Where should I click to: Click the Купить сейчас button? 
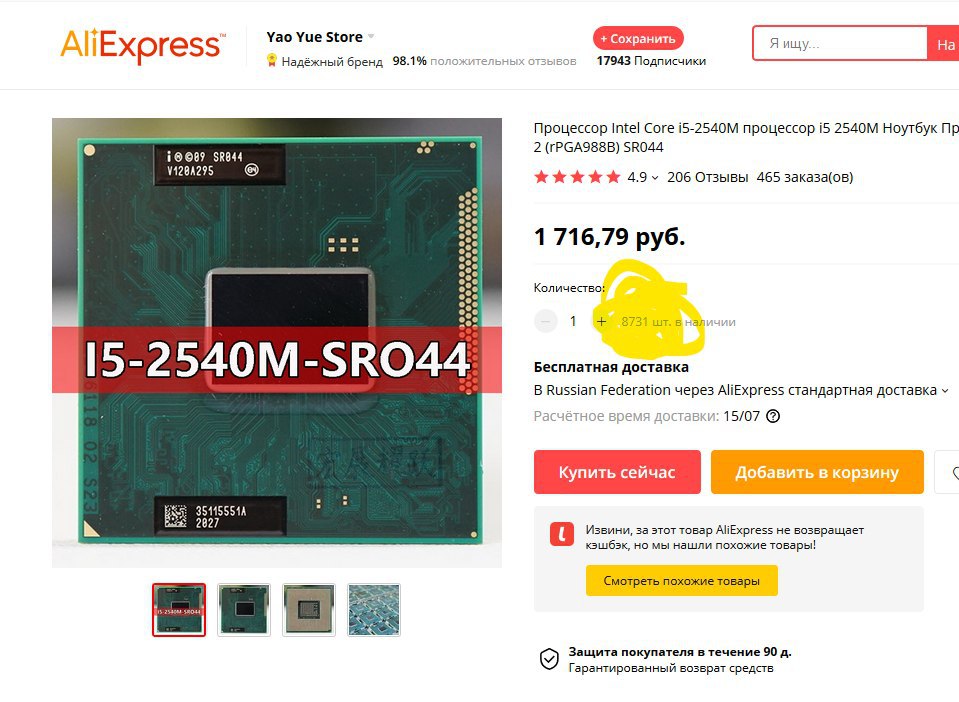617,472
